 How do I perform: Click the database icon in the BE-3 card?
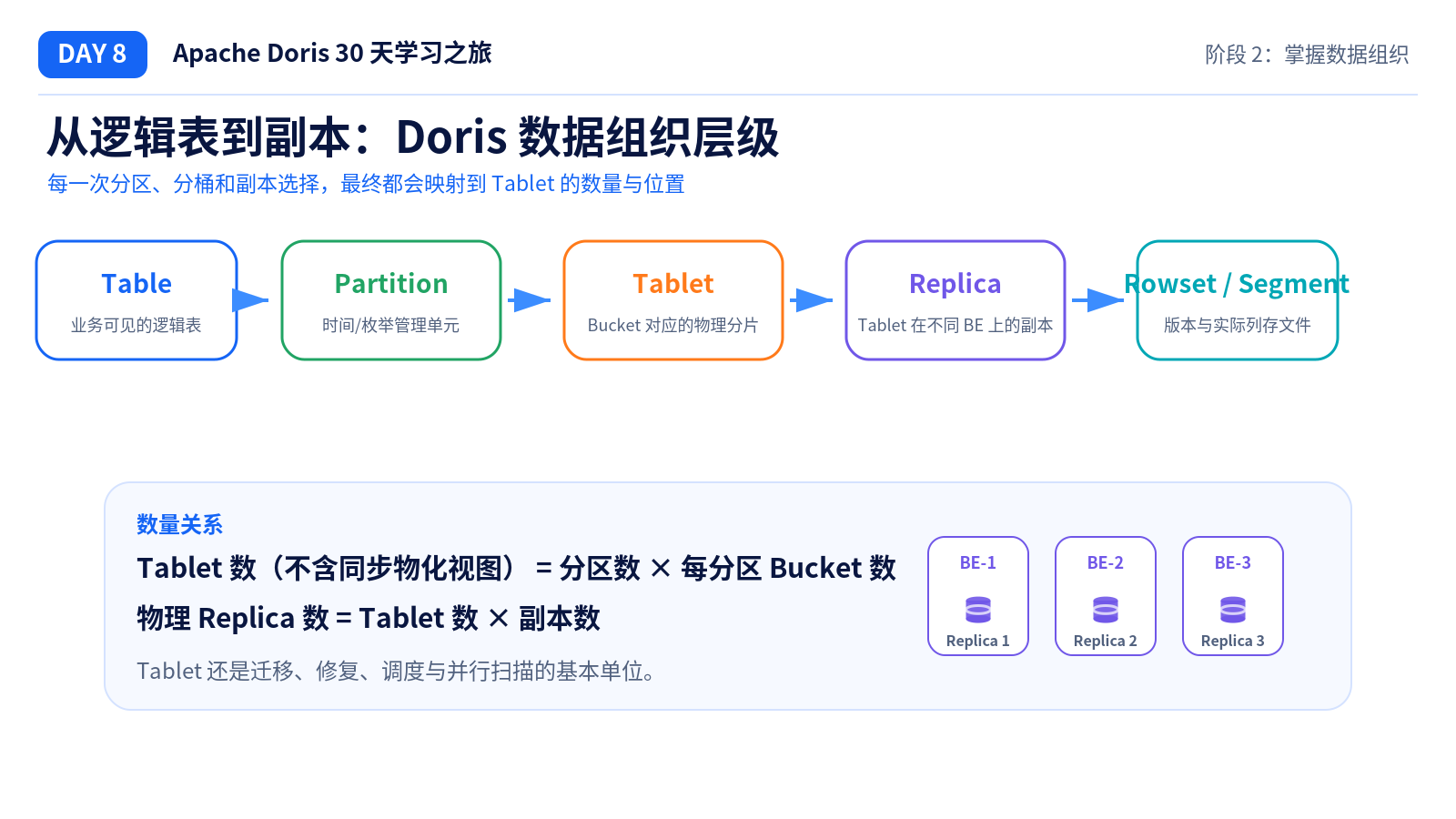coord(1233,609)
